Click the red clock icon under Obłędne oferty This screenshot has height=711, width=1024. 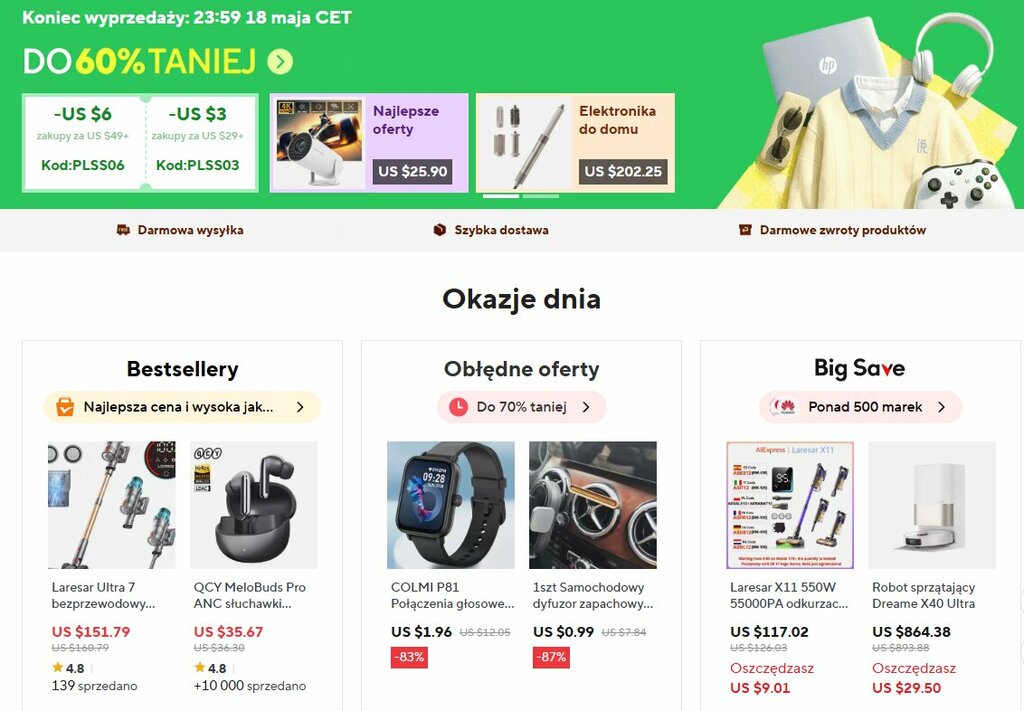click(x=458, y=407)
